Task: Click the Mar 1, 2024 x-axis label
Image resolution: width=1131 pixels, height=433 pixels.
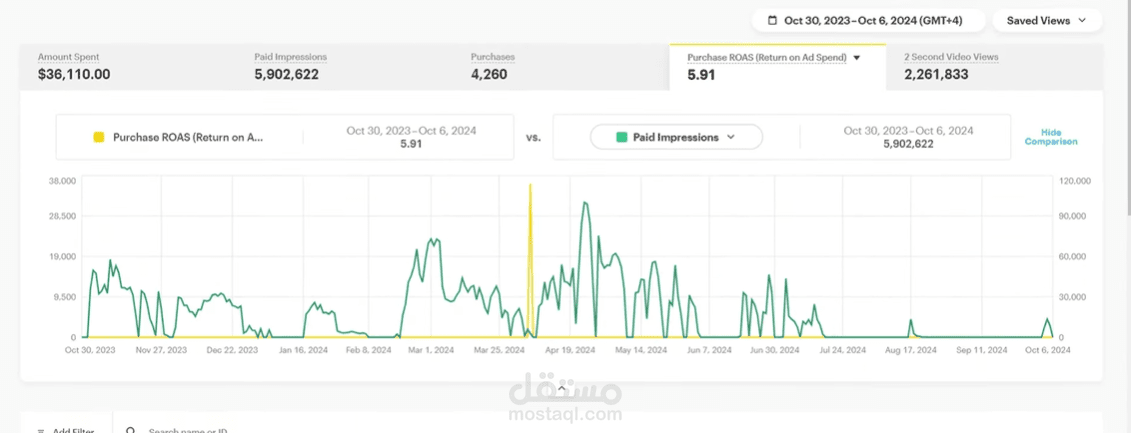Action: pyautogui.click(x=431, y=350)
